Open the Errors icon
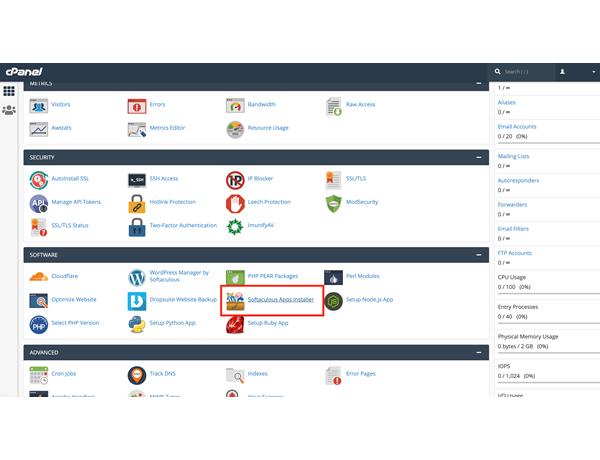The width and height of the screenshot is (600, 460). (137, 106)
